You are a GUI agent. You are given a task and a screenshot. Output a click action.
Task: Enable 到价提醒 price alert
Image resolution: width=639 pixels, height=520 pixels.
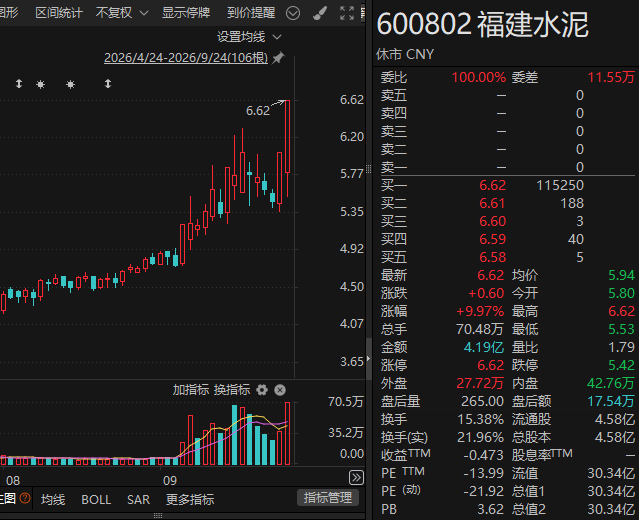click(x=251, y=13)
